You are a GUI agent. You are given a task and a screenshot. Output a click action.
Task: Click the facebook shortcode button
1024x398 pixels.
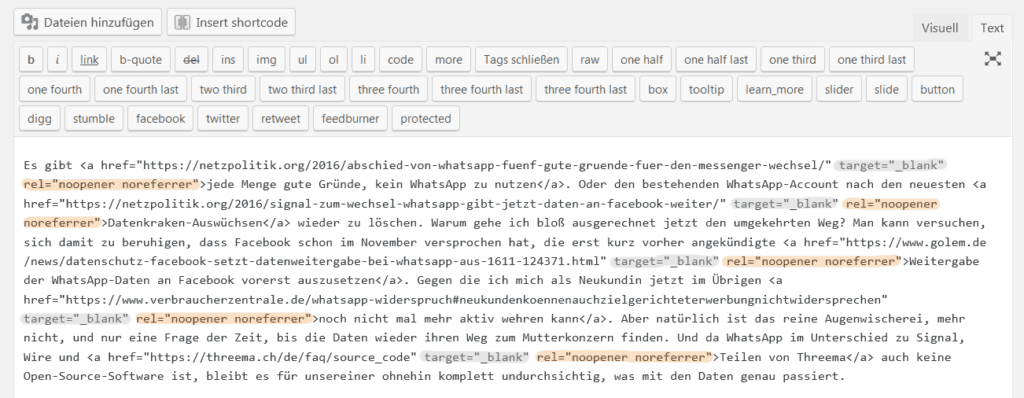pyautogui.click(x=161, y=119)
